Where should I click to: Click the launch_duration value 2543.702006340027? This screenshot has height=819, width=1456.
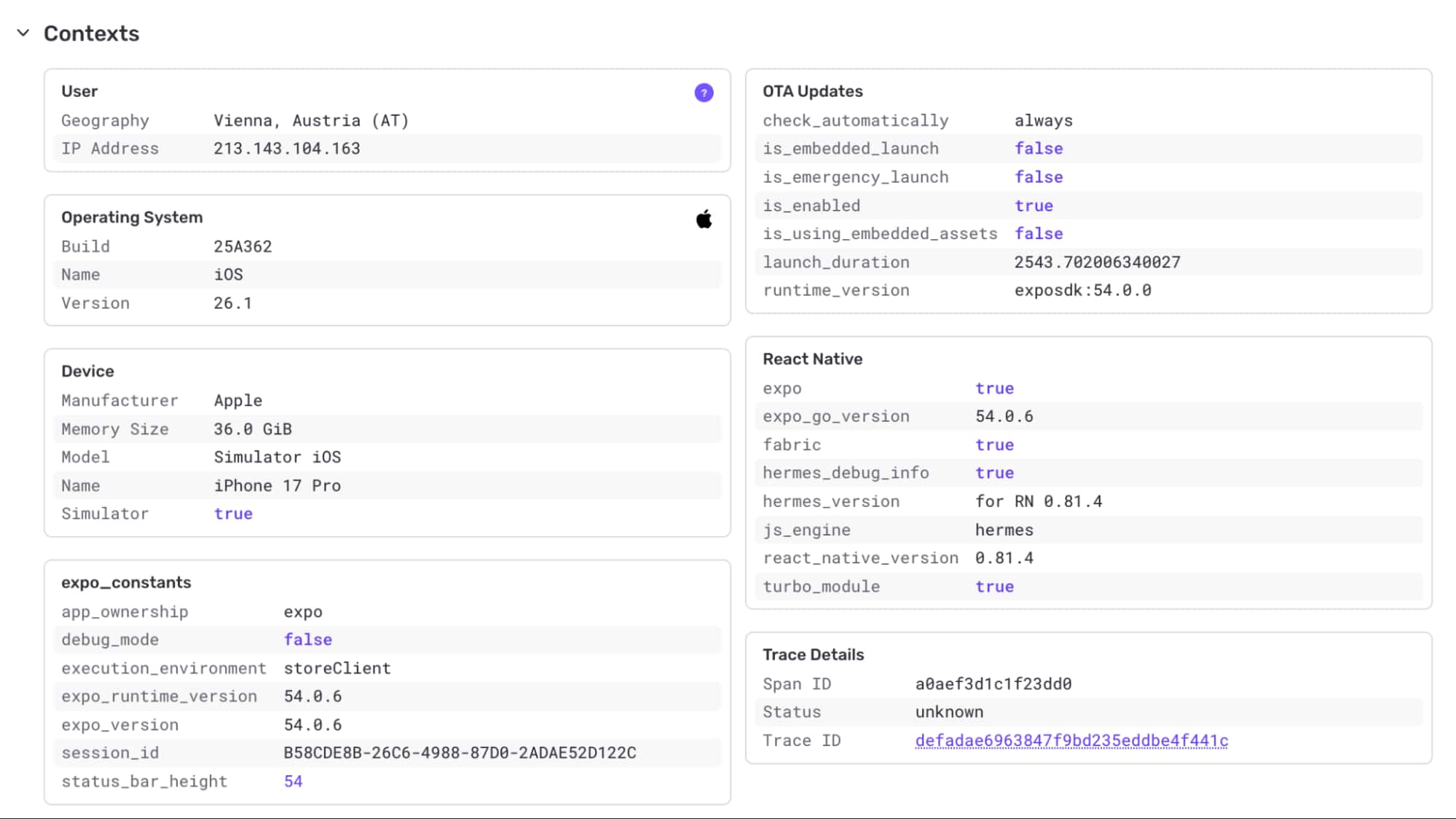1098,262
